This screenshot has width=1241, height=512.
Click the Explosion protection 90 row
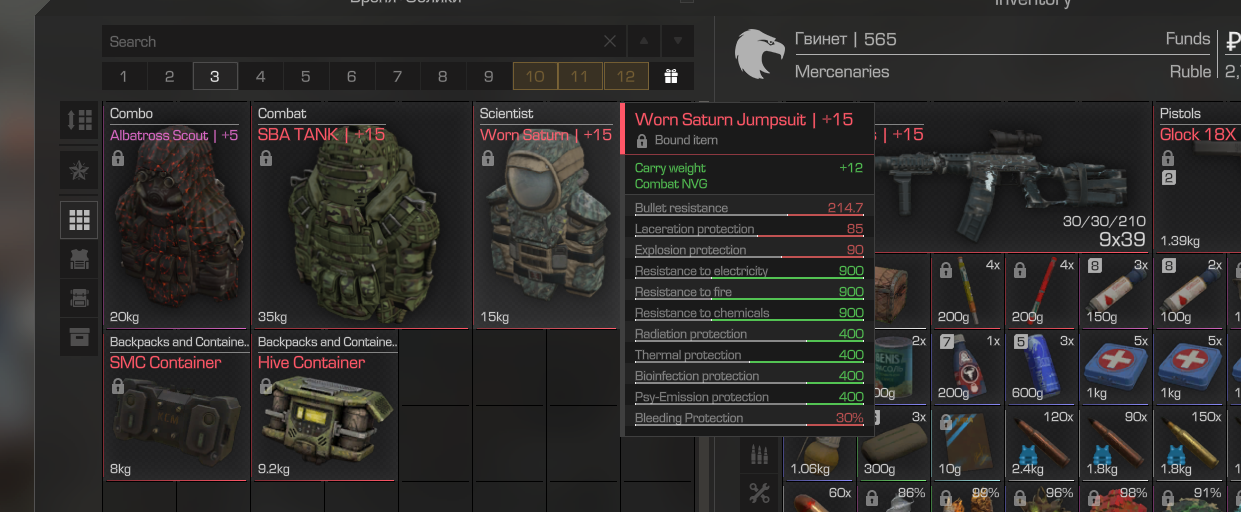click(748, 250)
